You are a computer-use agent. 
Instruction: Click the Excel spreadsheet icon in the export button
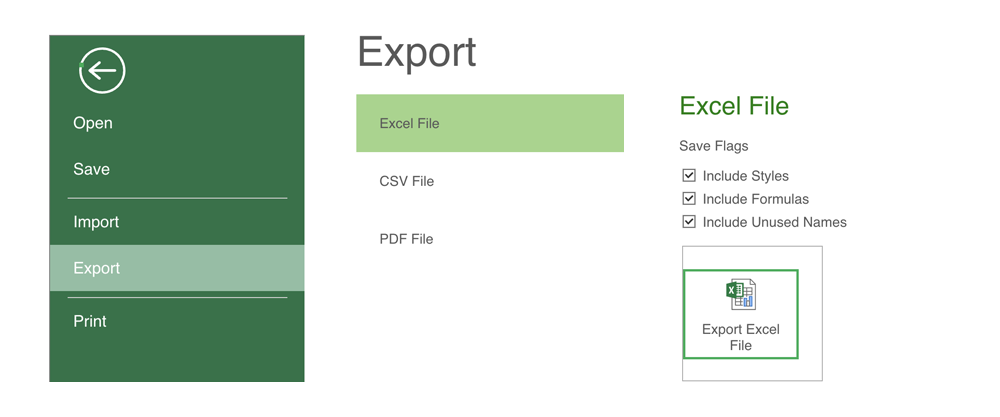point(741,294)
